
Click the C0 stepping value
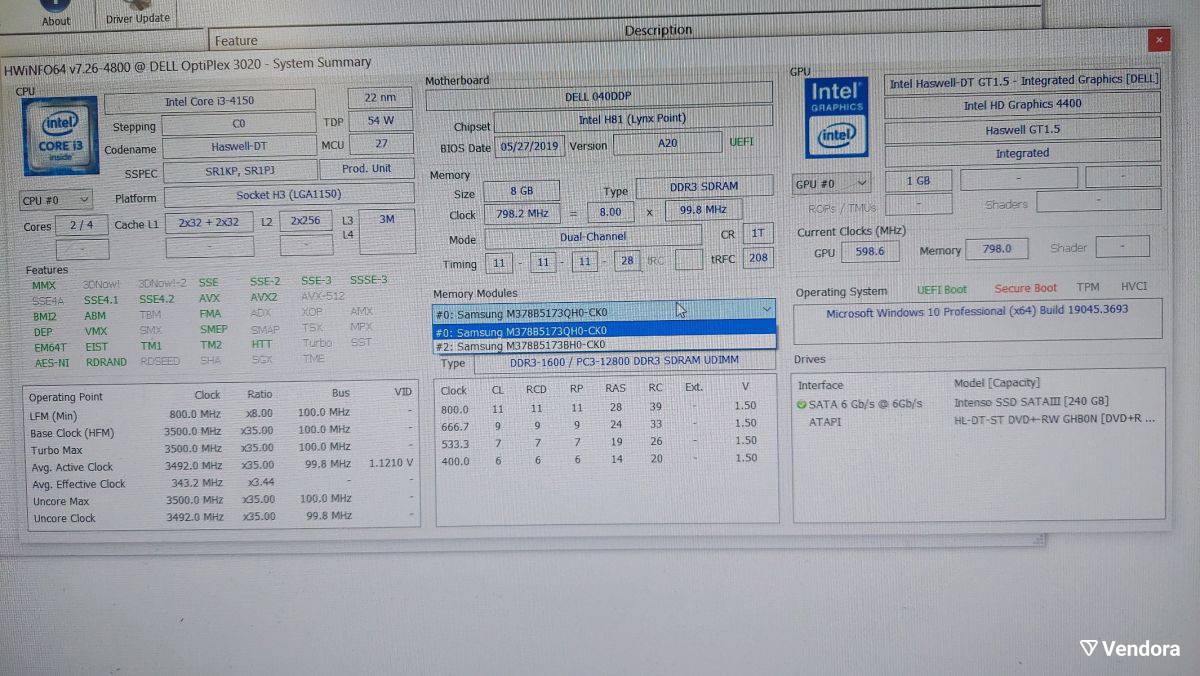[239, 124]
